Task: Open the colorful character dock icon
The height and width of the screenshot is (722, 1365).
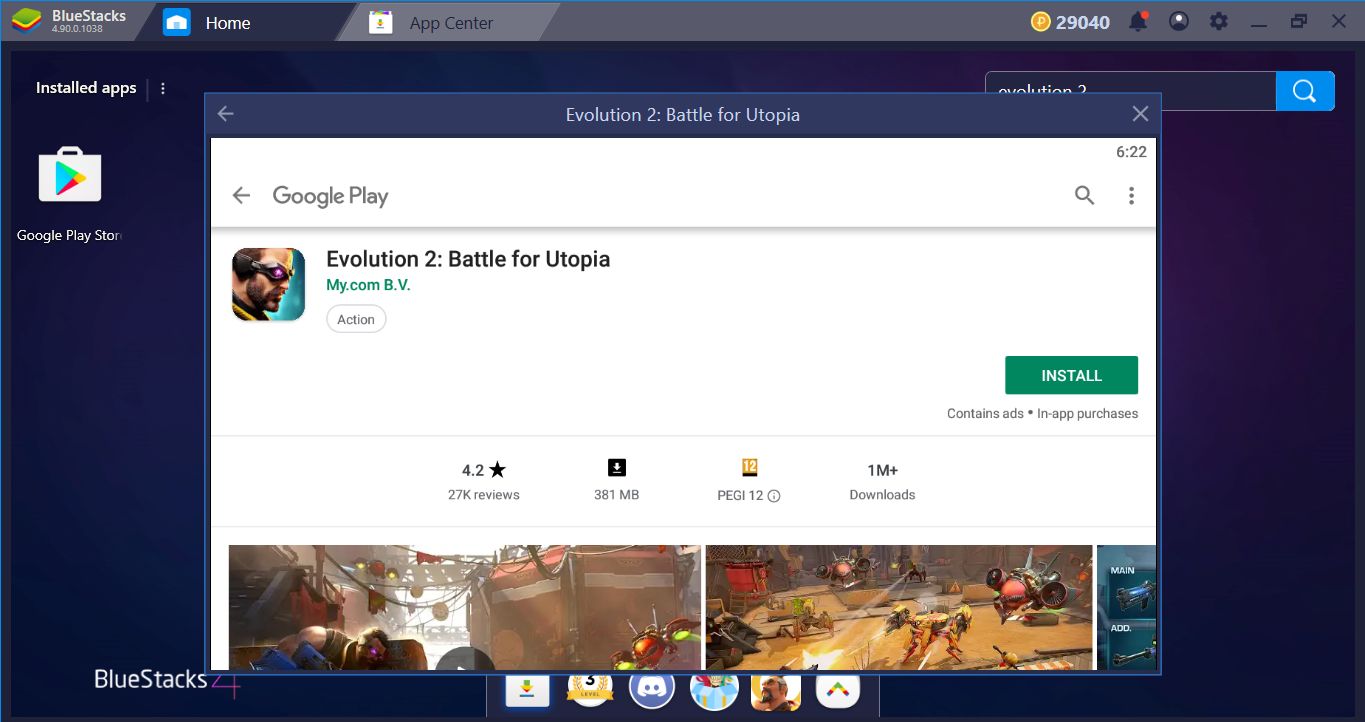Action: click(x=714, y=688)
